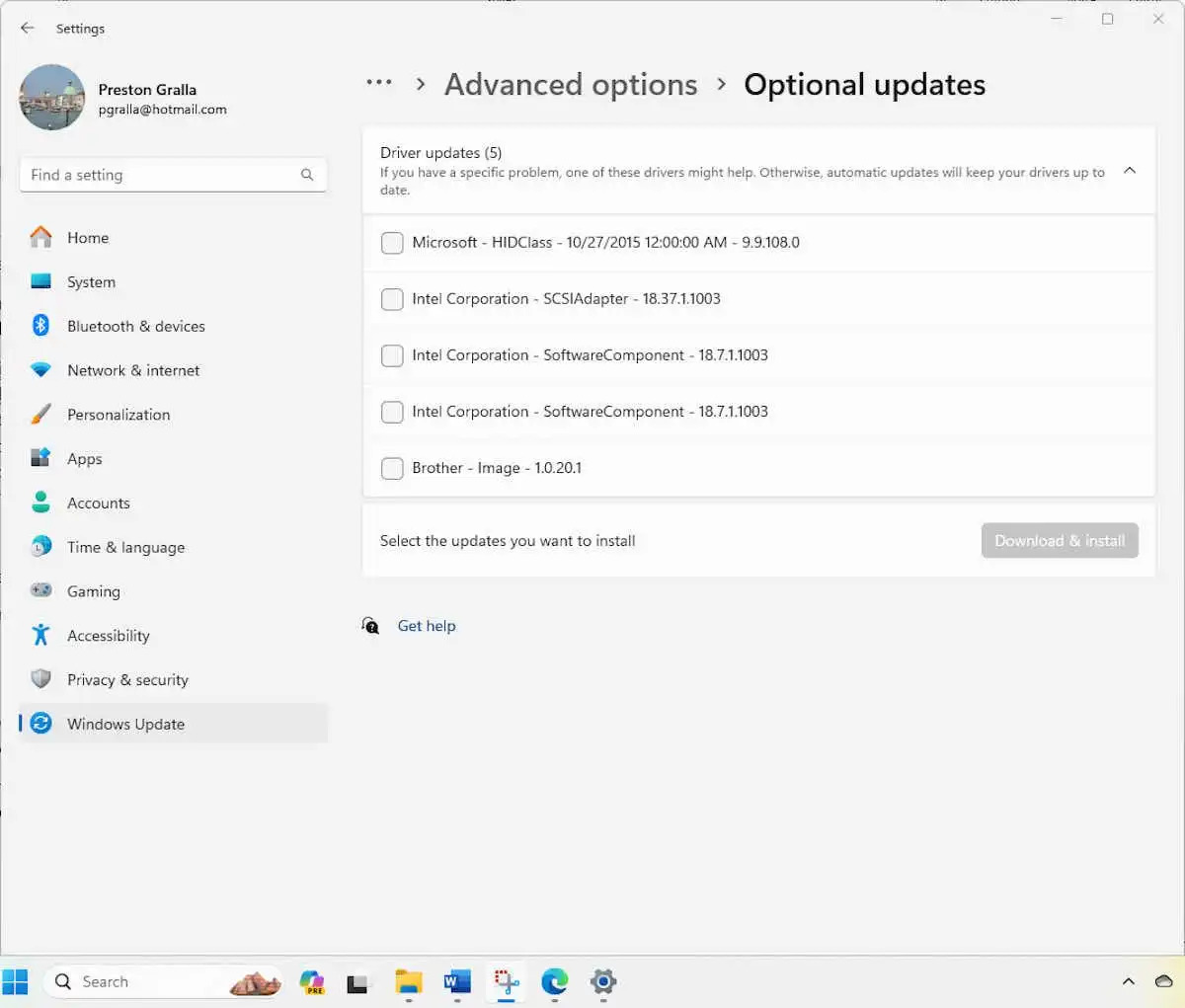Viewport: 1185px width, 1008px height.
Task: Select the System icon in sidebar
Action: point(40,281)
